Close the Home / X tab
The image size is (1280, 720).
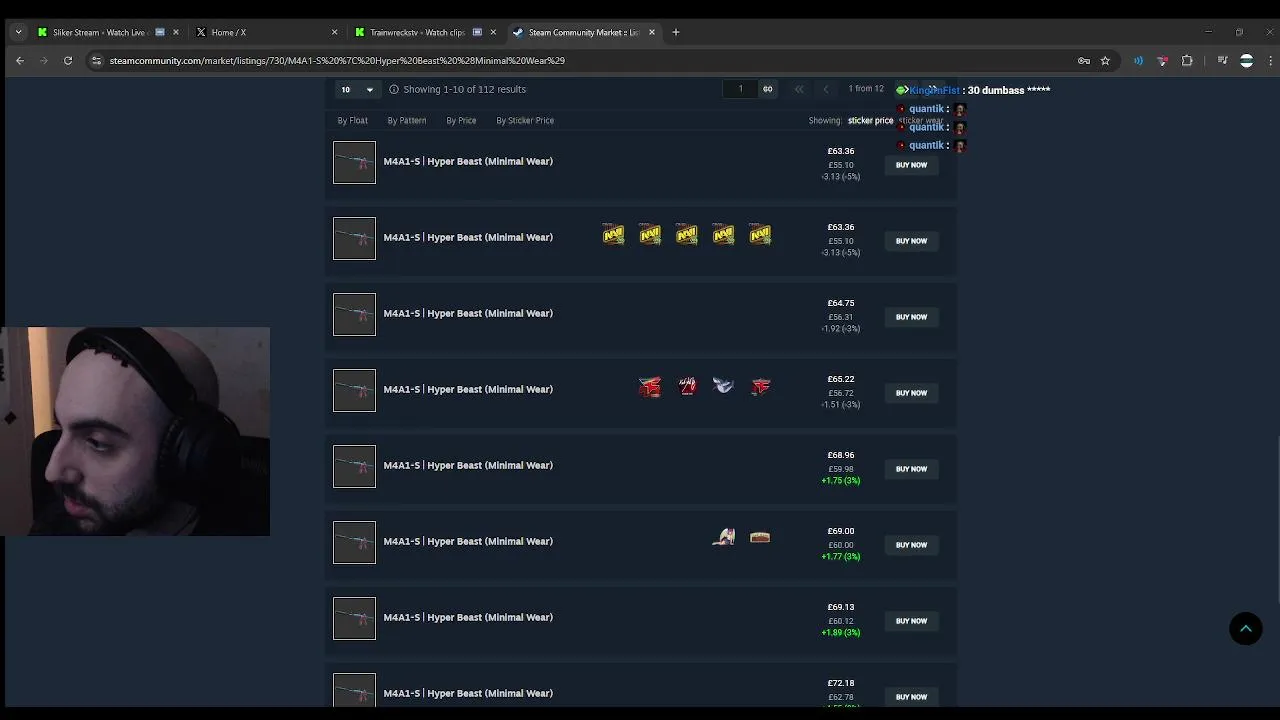(334, 32)
